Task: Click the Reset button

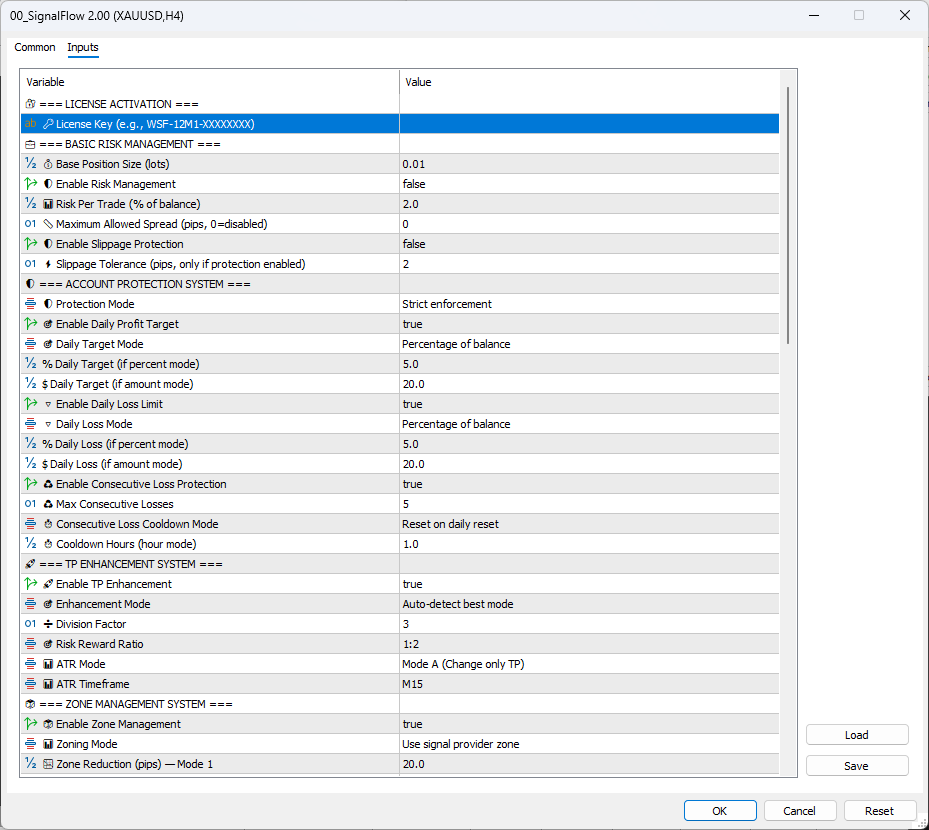Action: click(x=879, y=810)
